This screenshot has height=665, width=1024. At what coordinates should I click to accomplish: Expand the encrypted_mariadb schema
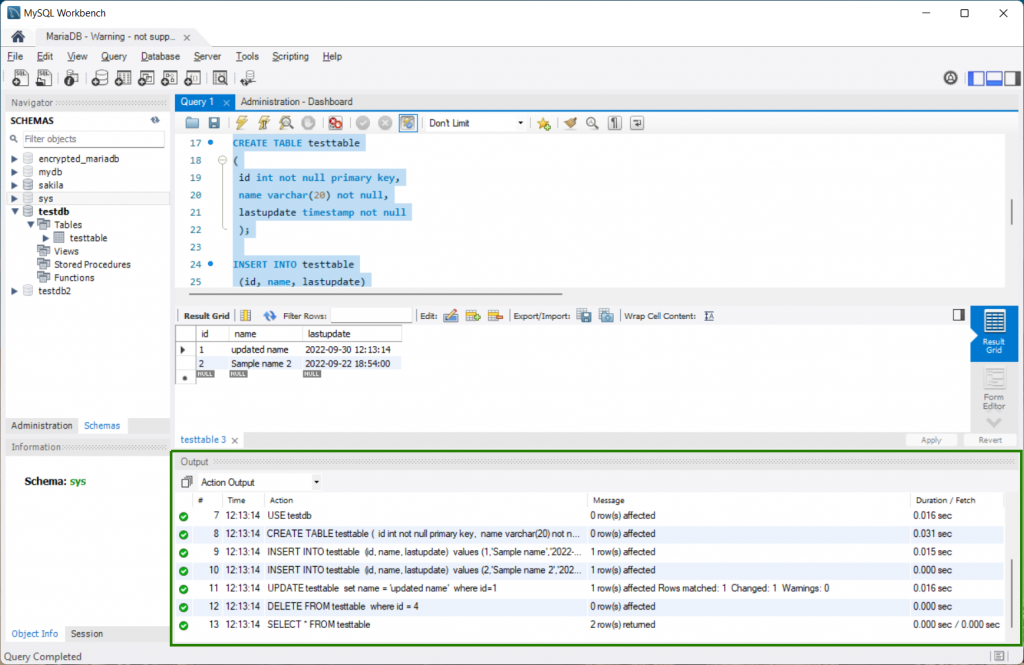14,159
